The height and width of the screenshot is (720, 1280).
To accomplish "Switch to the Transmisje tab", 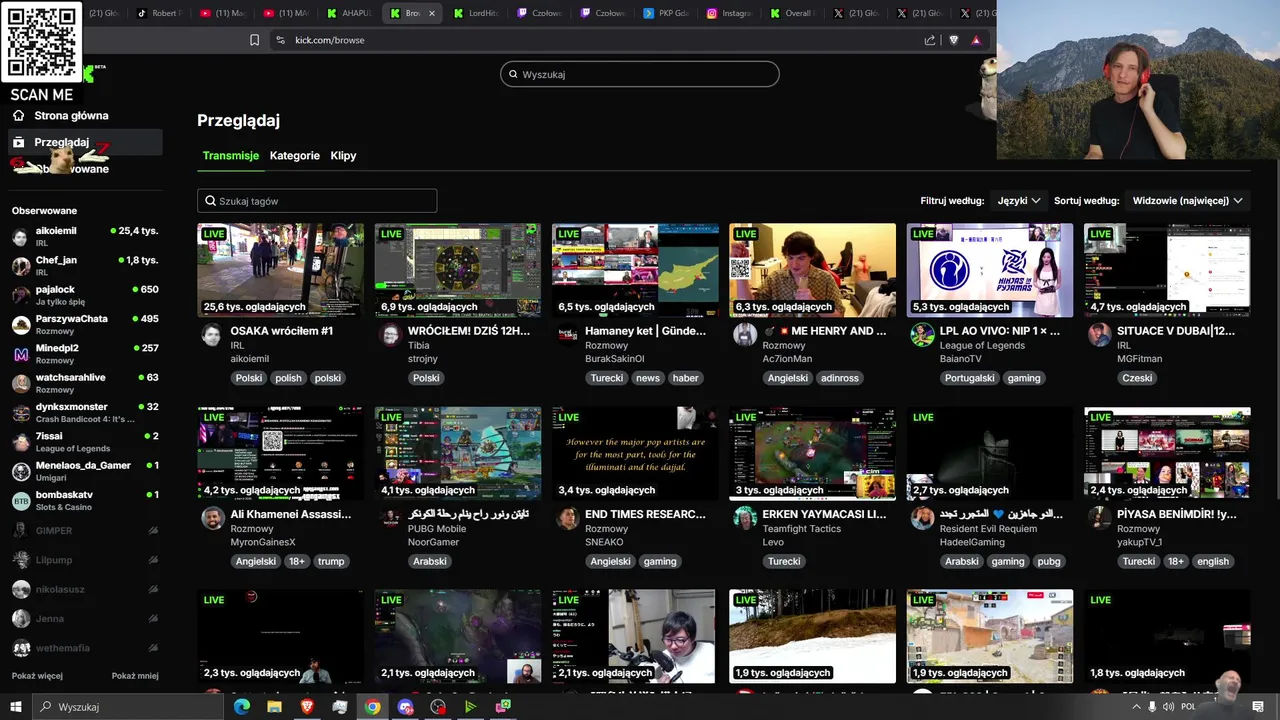I will click(231, 156).
